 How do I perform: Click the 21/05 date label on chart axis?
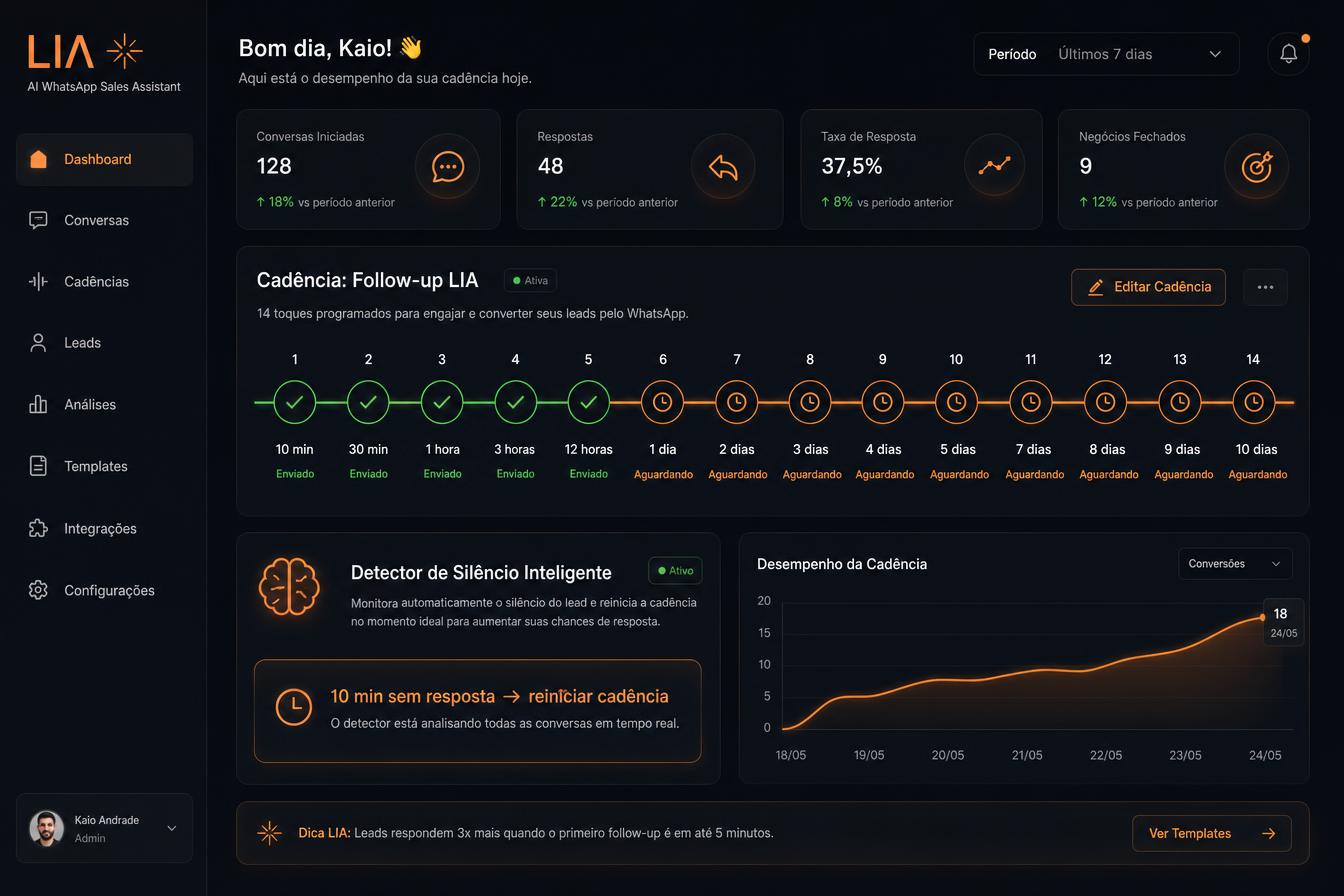[1027, 755]
